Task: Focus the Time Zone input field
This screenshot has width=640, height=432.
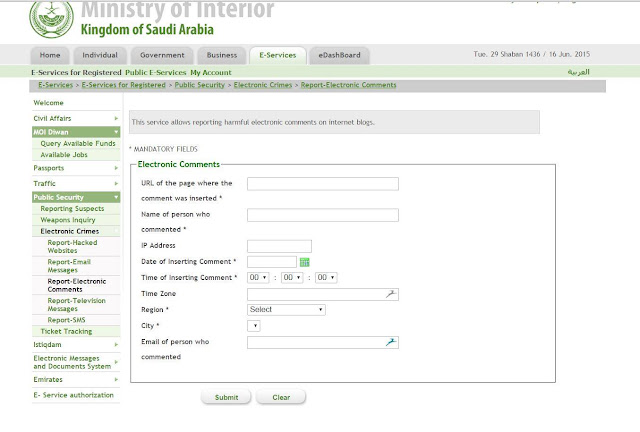Action: [x=323, y=294]
